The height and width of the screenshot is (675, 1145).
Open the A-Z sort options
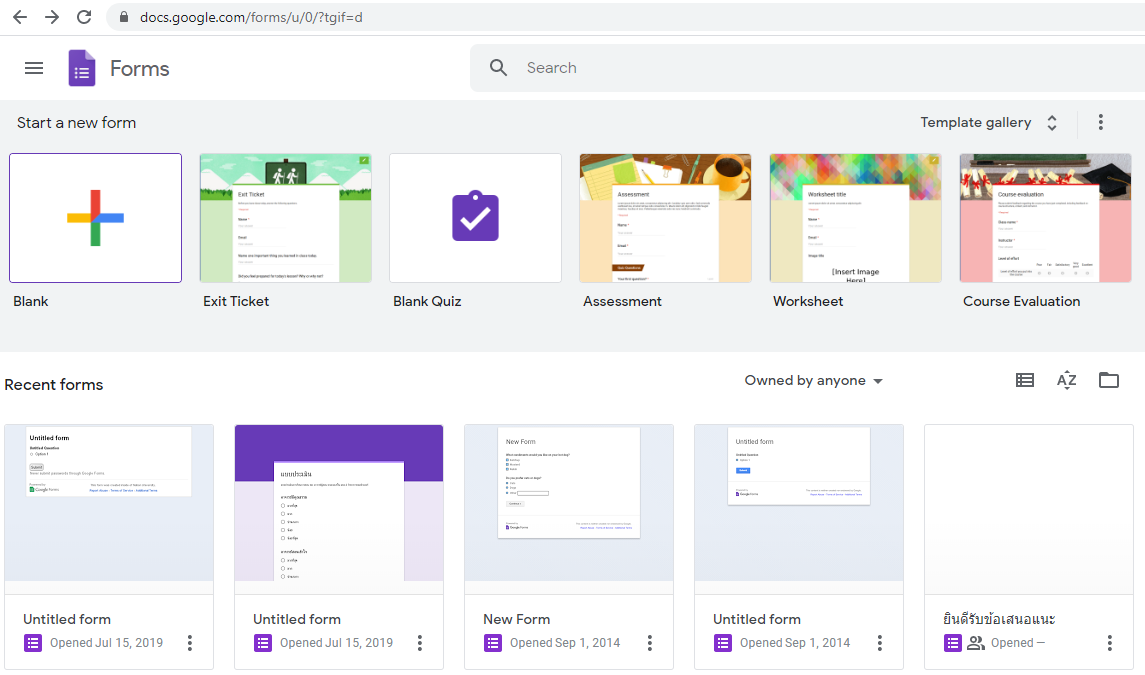[1066, 380]
